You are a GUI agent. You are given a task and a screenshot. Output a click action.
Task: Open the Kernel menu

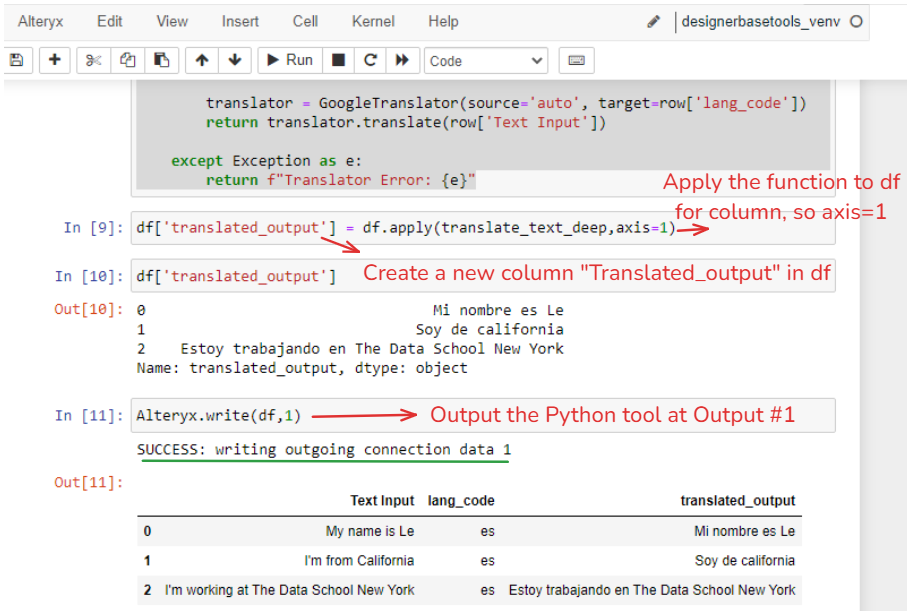[373, 21]
